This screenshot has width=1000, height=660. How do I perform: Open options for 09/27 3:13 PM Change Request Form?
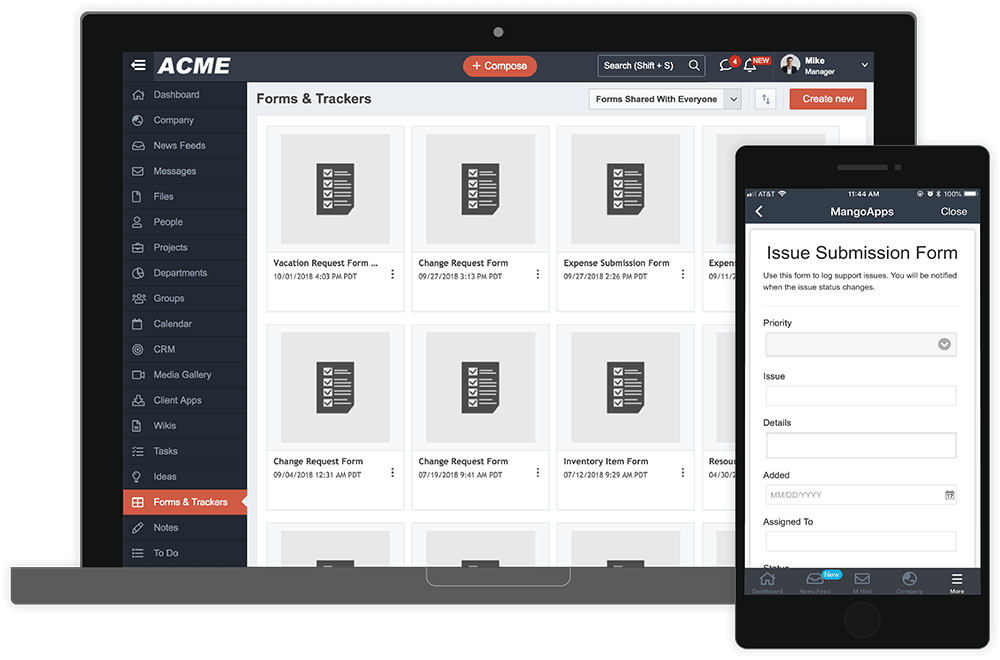point(538,274)
